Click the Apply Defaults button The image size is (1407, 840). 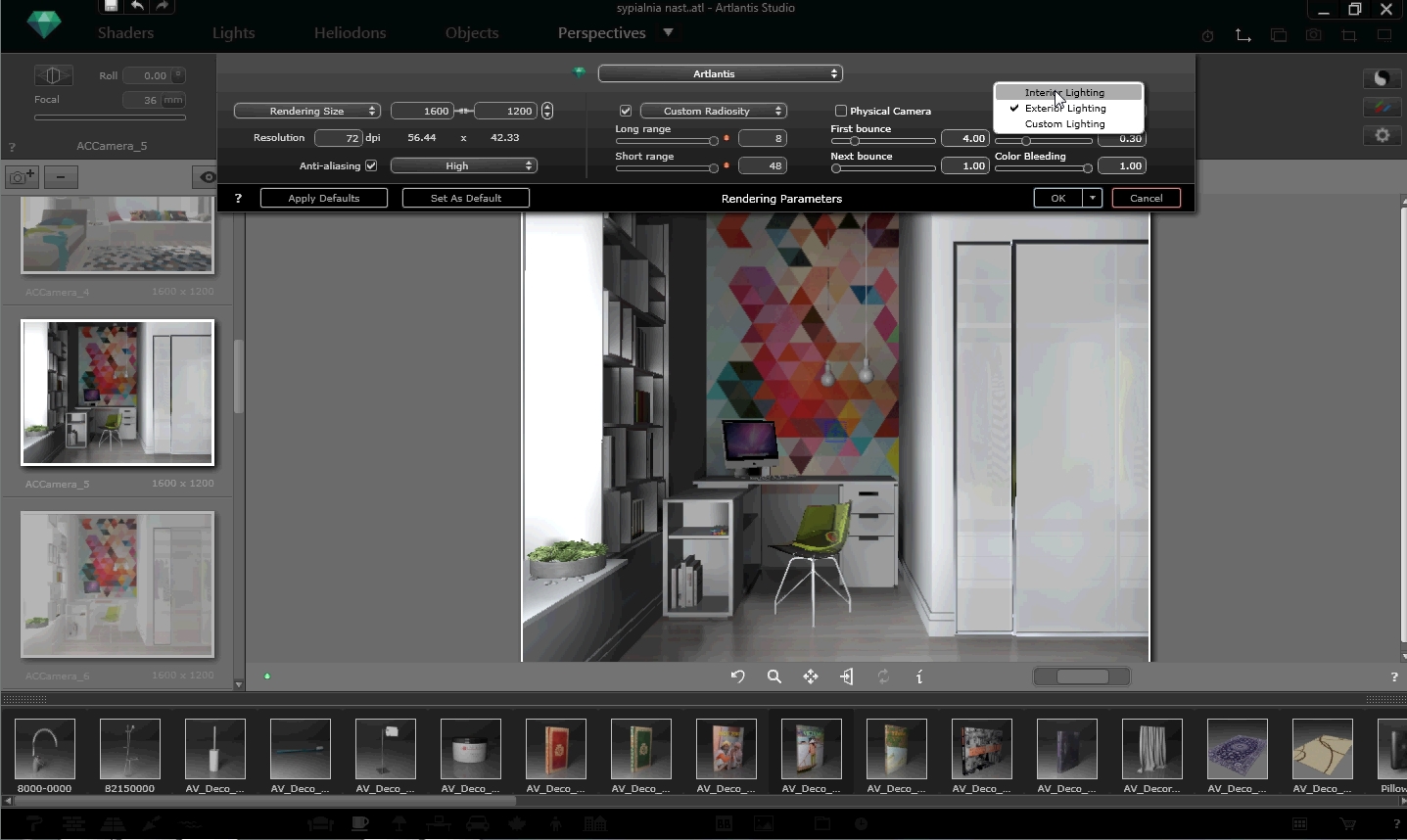[x=323, y=198]
